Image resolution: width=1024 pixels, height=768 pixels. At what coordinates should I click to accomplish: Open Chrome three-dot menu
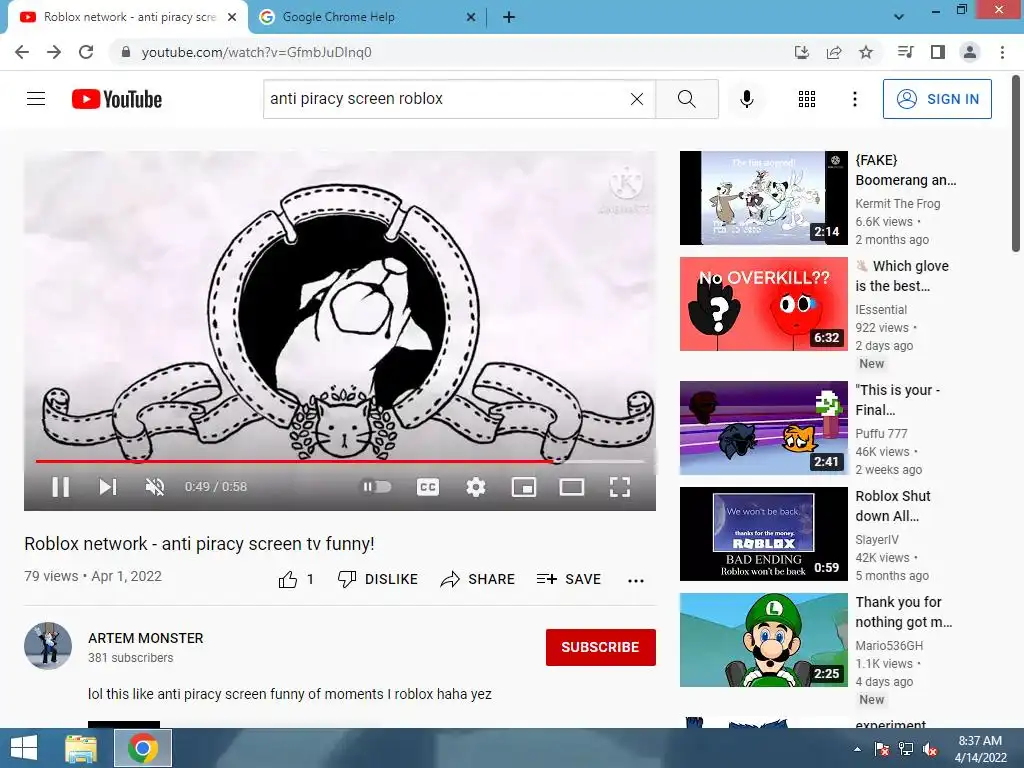[x=1002, y=52]
